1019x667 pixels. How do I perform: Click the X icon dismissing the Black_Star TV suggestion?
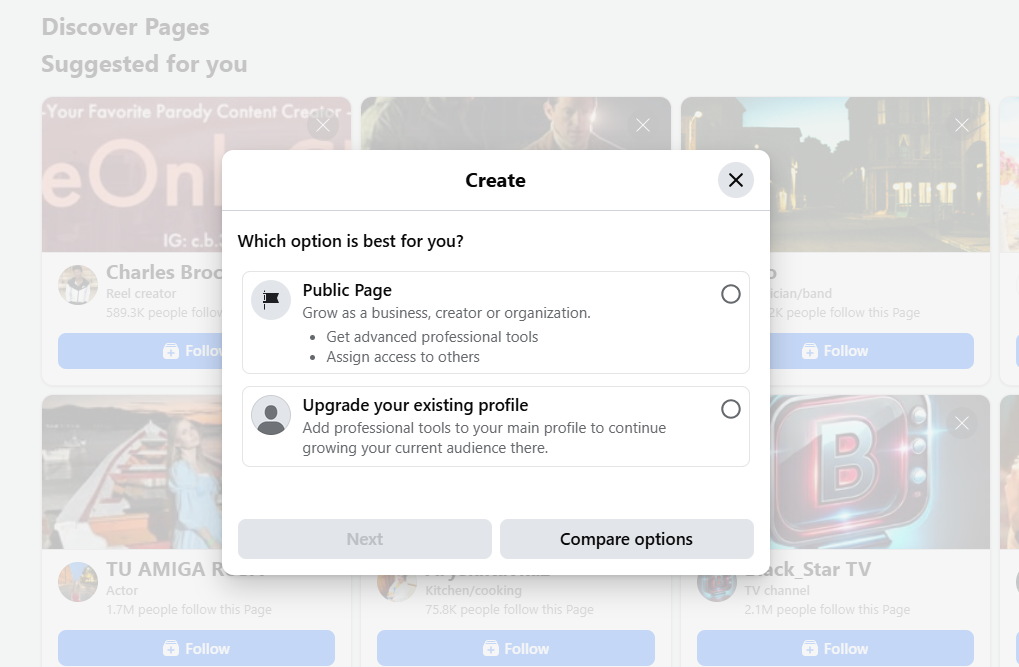coord(961,423)
